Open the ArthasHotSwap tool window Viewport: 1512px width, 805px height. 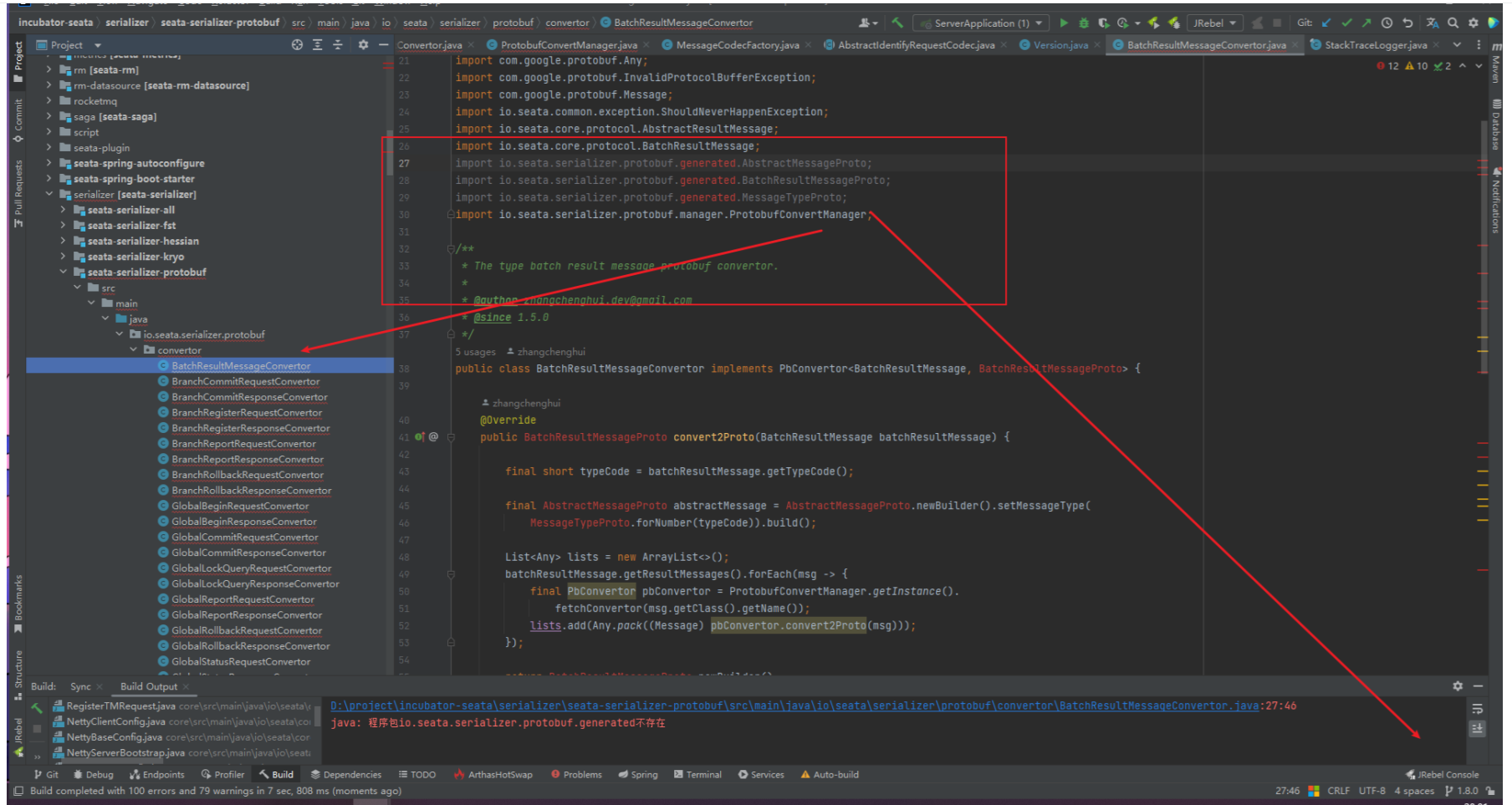493,775
